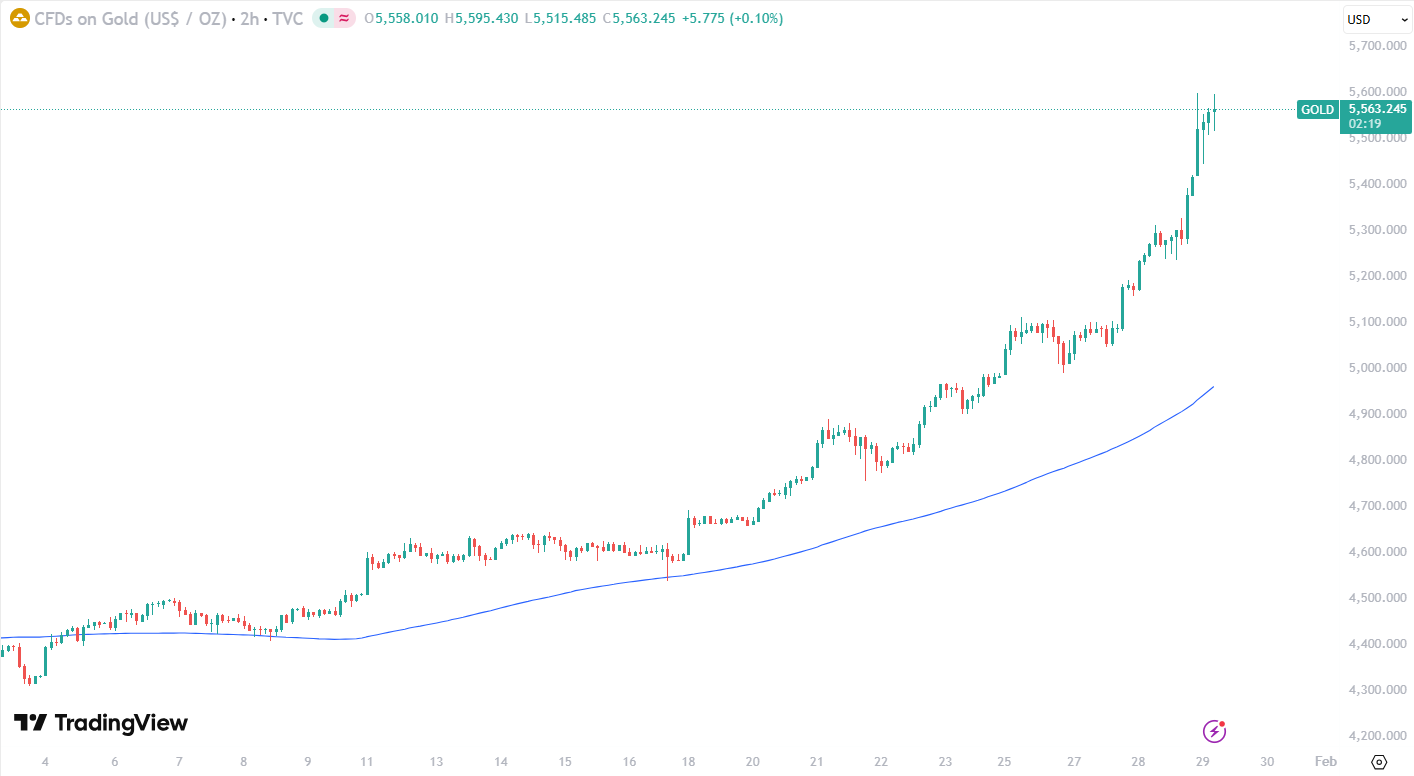Open the USD currency dropdown
Viewport: 1414px width, 776px height.
click(x=1376, y=19)
